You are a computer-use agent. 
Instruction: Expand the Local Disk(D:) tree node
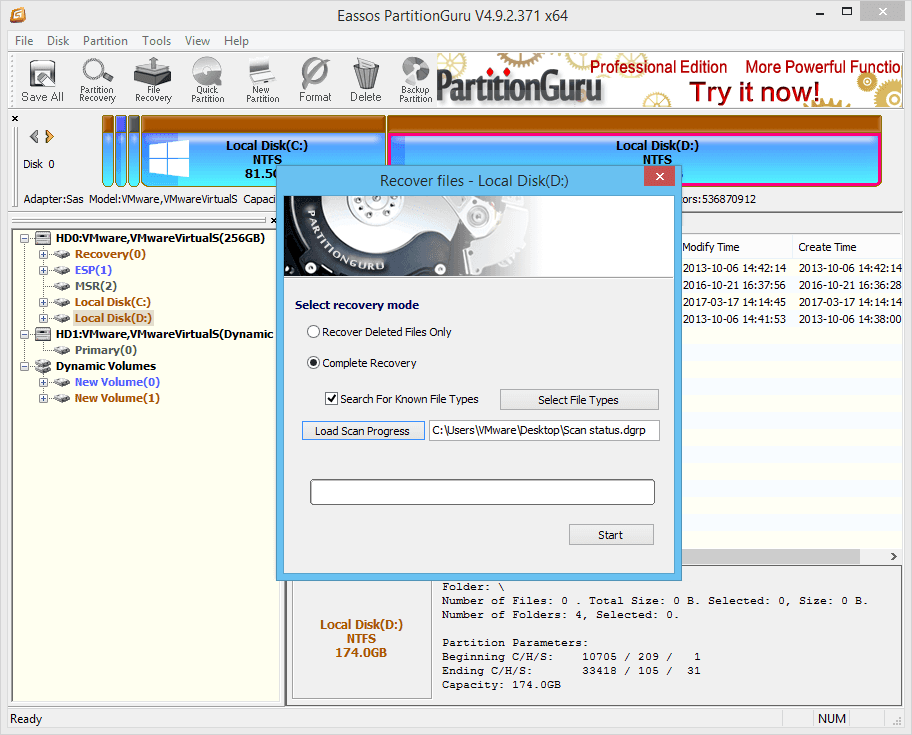point(43,318)
